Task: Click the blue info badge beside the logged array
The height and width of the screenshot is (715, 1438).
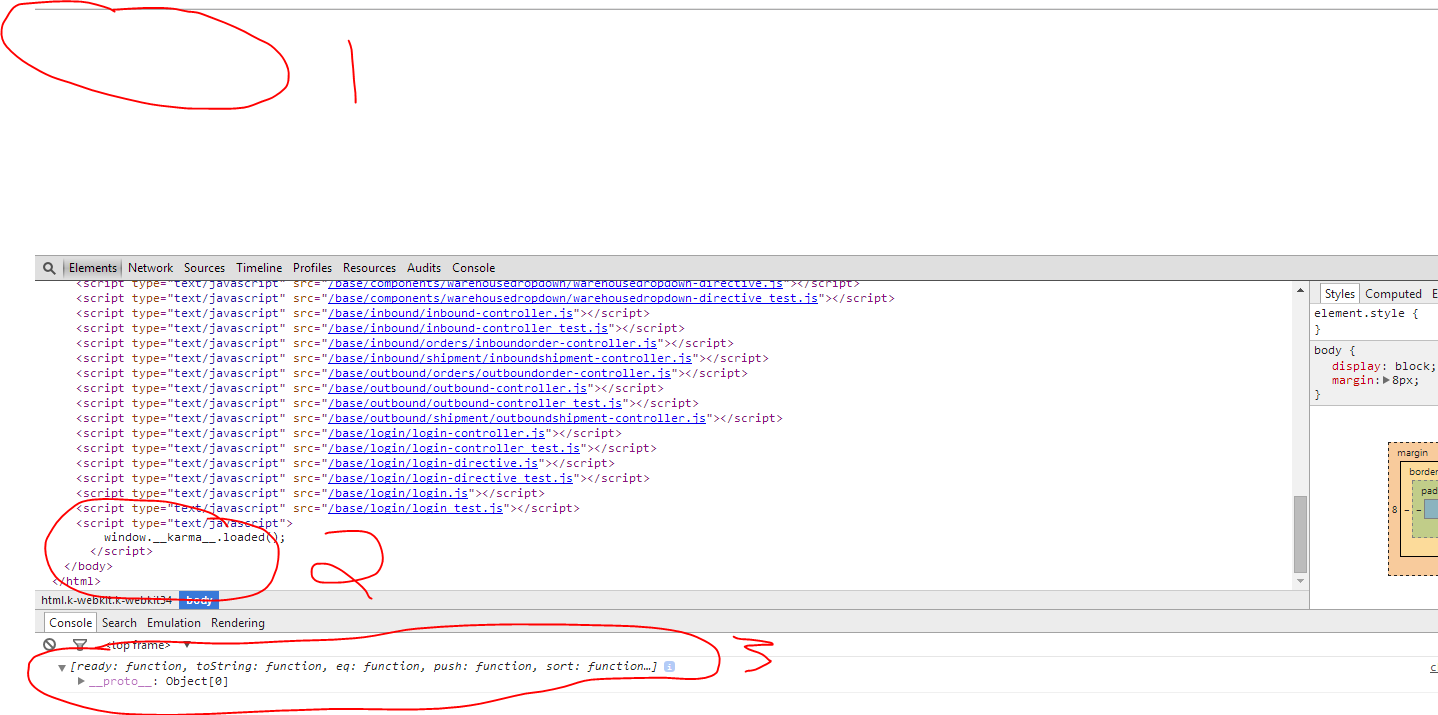Action: (669, 666)
